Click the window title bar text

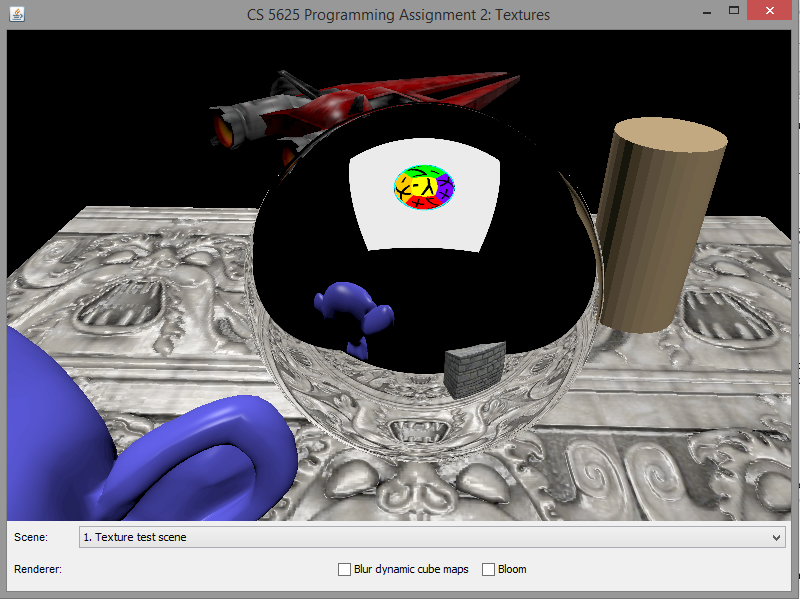click(398, 14)
